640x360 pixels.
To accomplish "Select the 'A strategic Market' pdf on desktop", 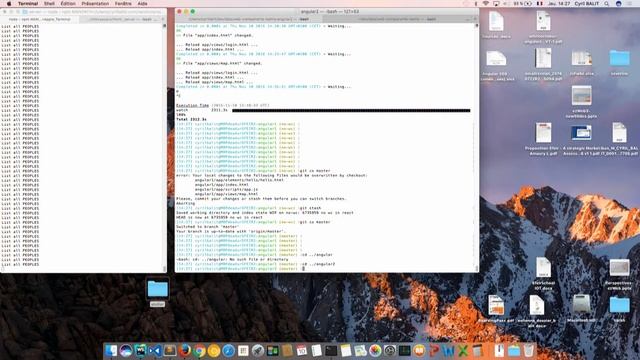I will pyautogui.click(x=581, y=133).
